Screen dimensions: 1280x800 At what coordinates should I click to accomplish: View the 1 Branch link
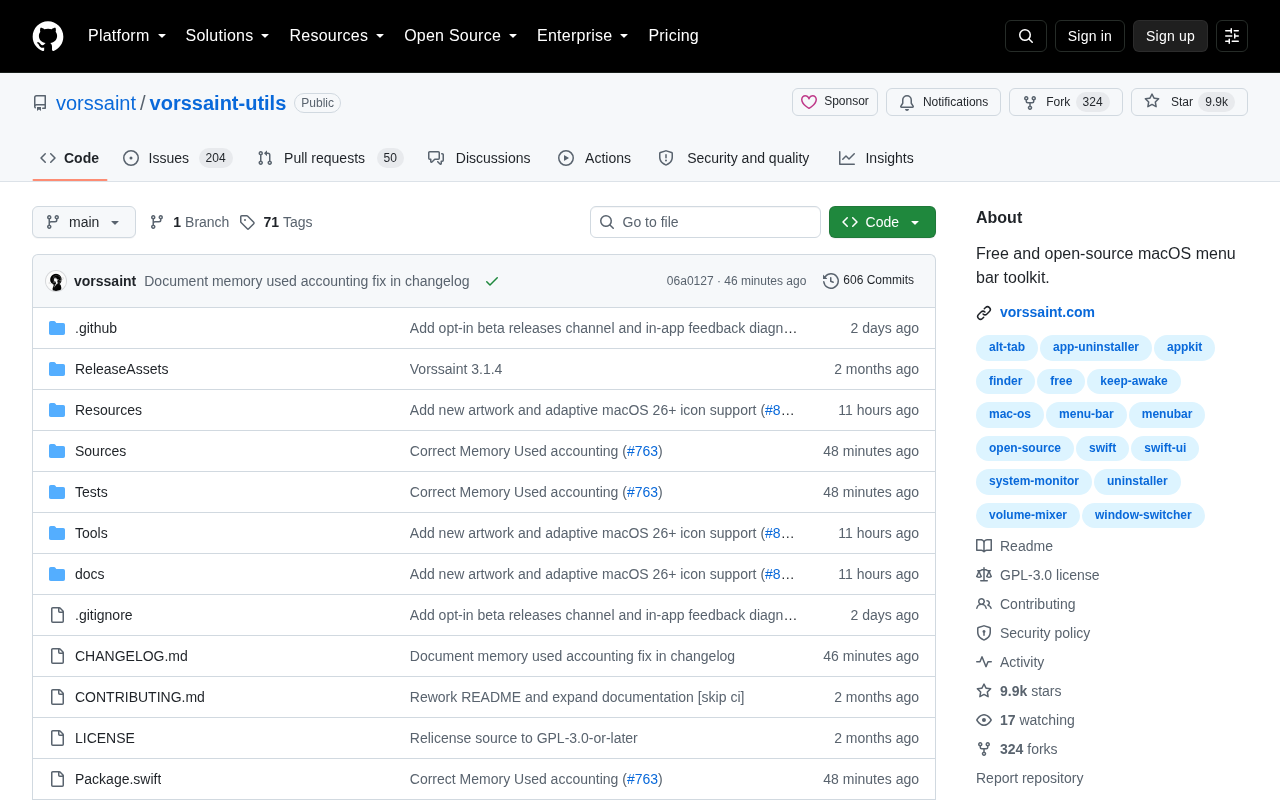click(190, 222)
